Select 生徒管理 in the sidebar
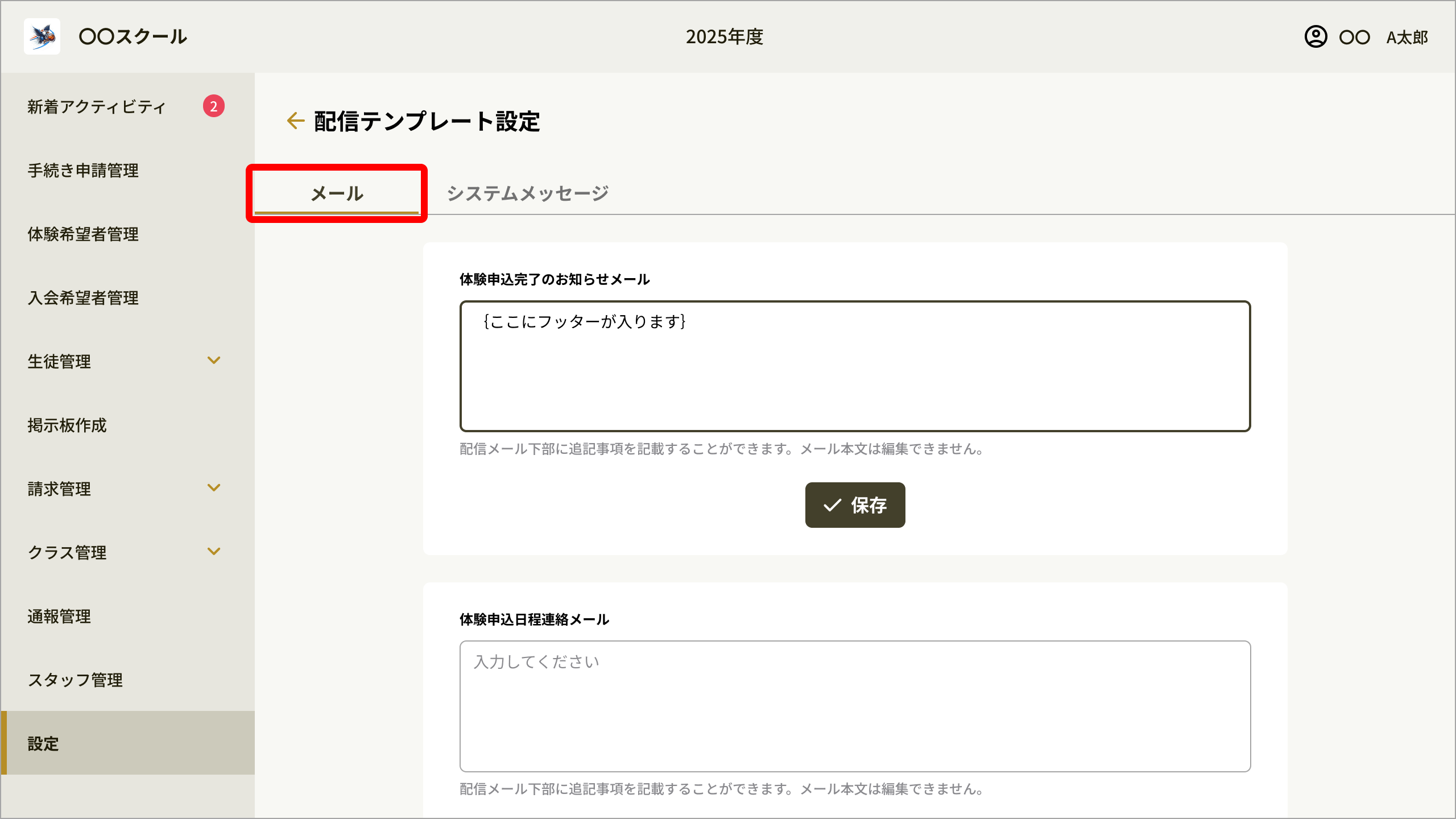This screenshot has width=1456, height=819. (127, 361)
